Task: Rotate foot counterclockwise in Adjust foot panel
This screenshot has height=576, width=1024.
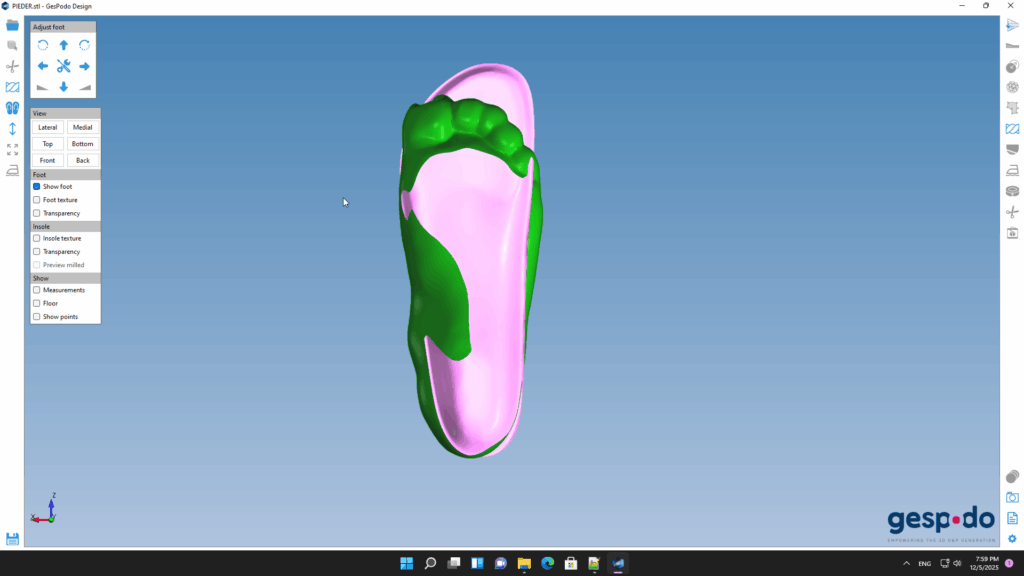Action: coord(43,45)
